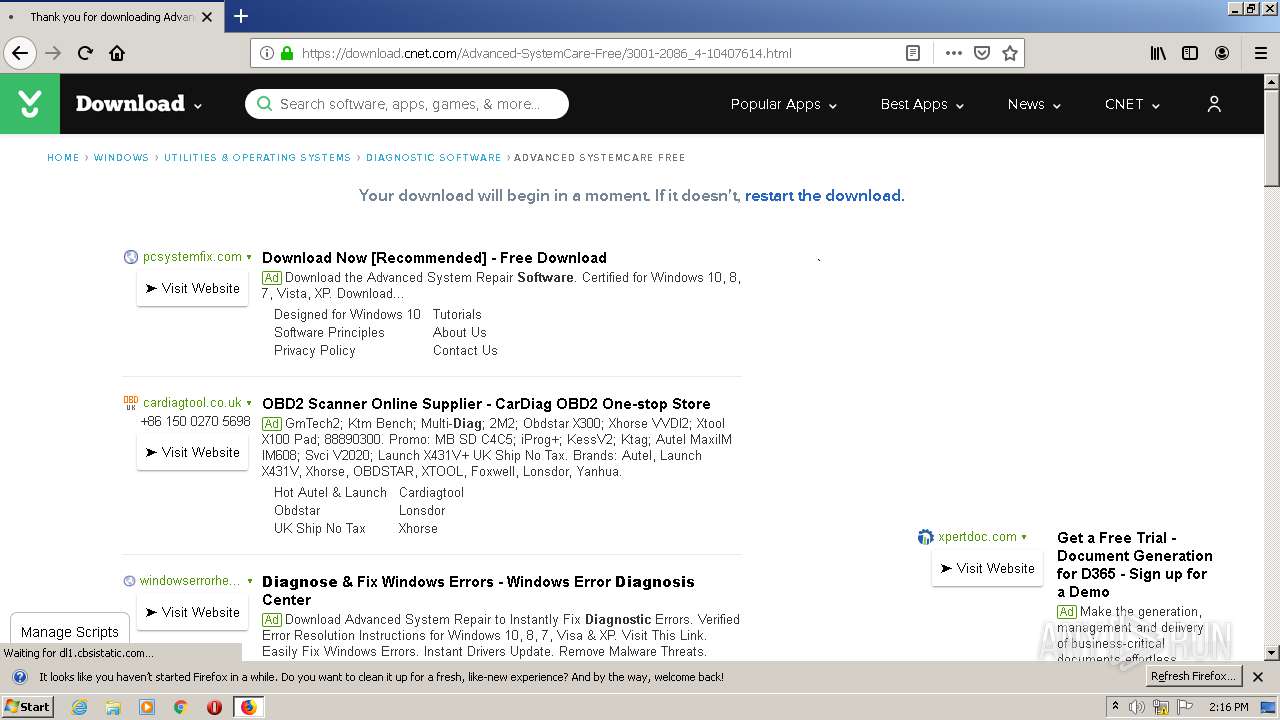
Task: Open a new tab with plus button
Action: [240, 16]
